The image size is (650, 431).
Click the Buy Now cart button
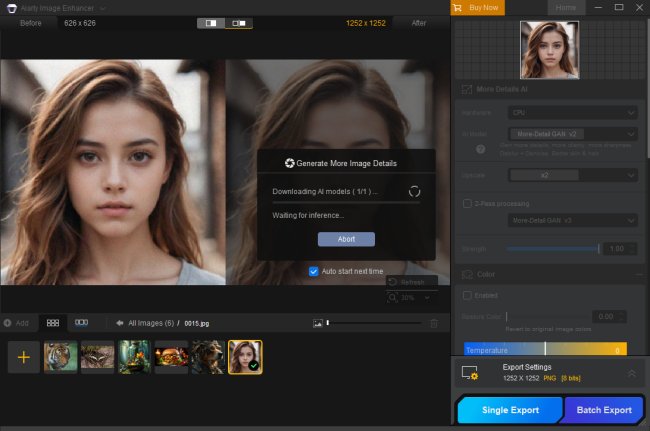(477, 8)
